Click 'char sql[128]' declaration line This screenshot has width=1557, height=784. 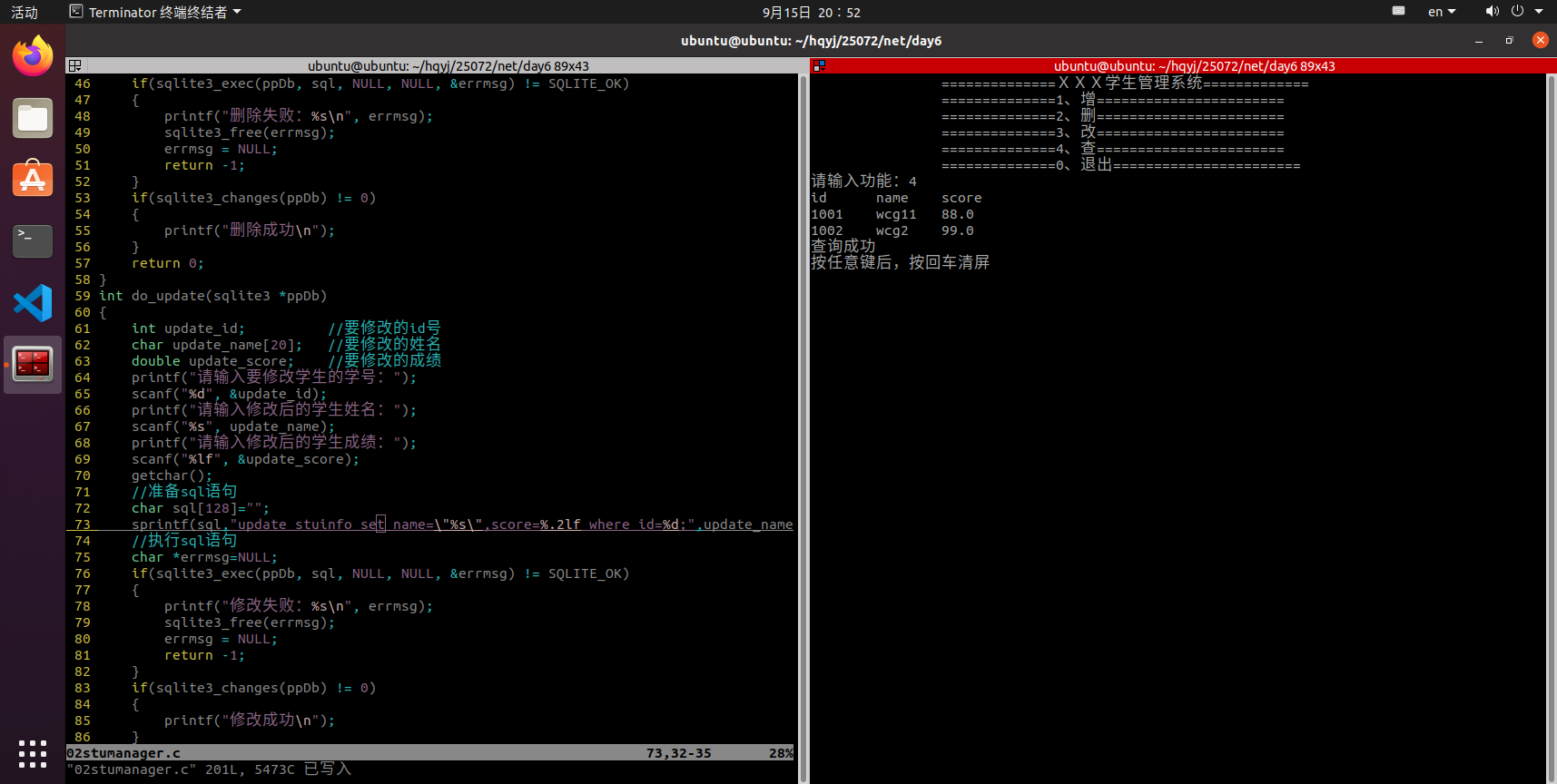(x=201, y=508)
